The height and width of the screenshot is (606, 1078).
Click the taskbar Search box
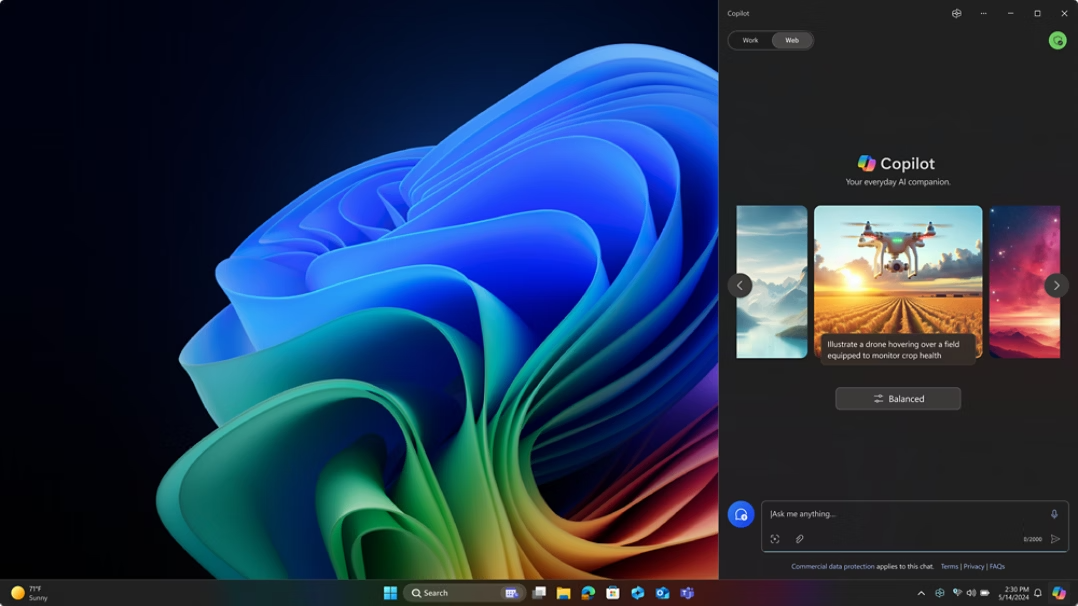(464, 593)
